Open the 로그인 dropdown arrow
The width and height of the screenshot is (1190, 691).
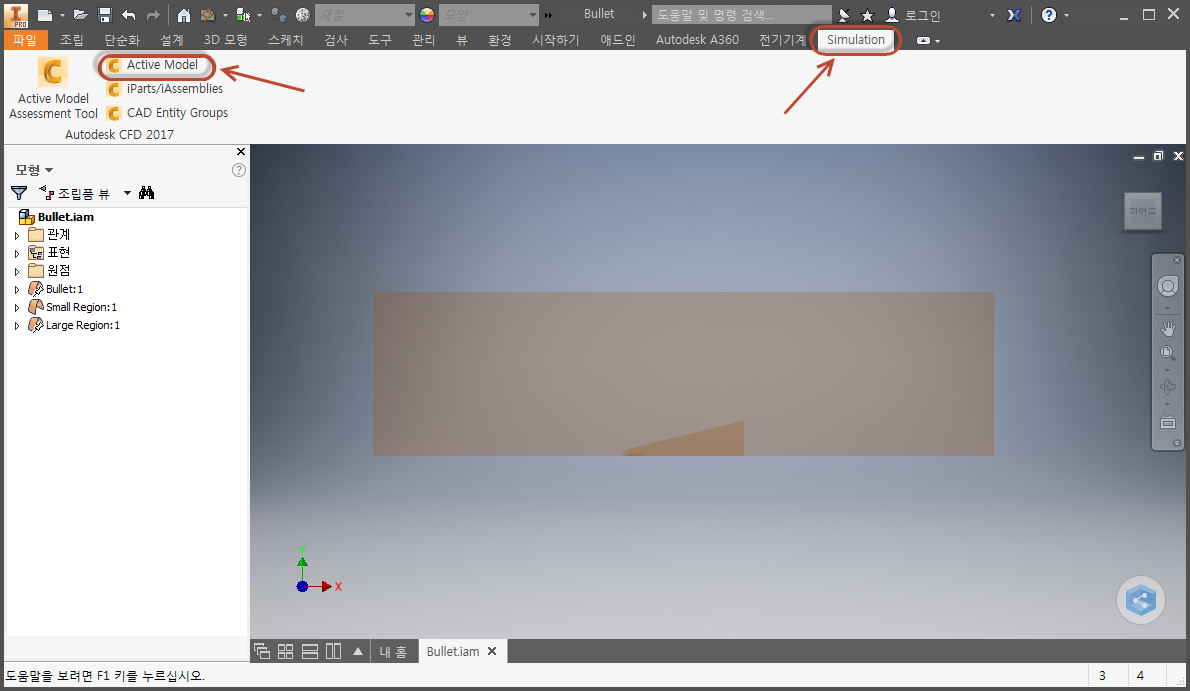pyautogui.click(x=992, y=15)
